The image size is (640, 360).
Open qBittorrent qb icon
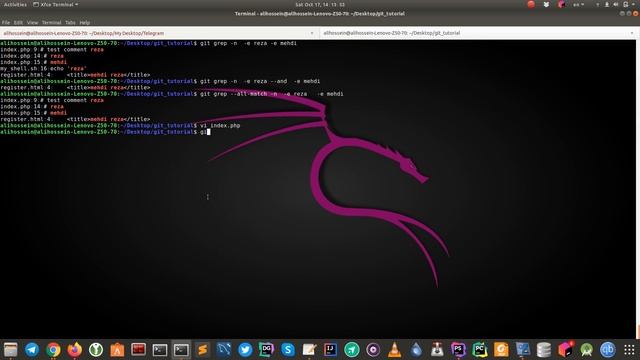pyautogui.click(x=608, y=350)
